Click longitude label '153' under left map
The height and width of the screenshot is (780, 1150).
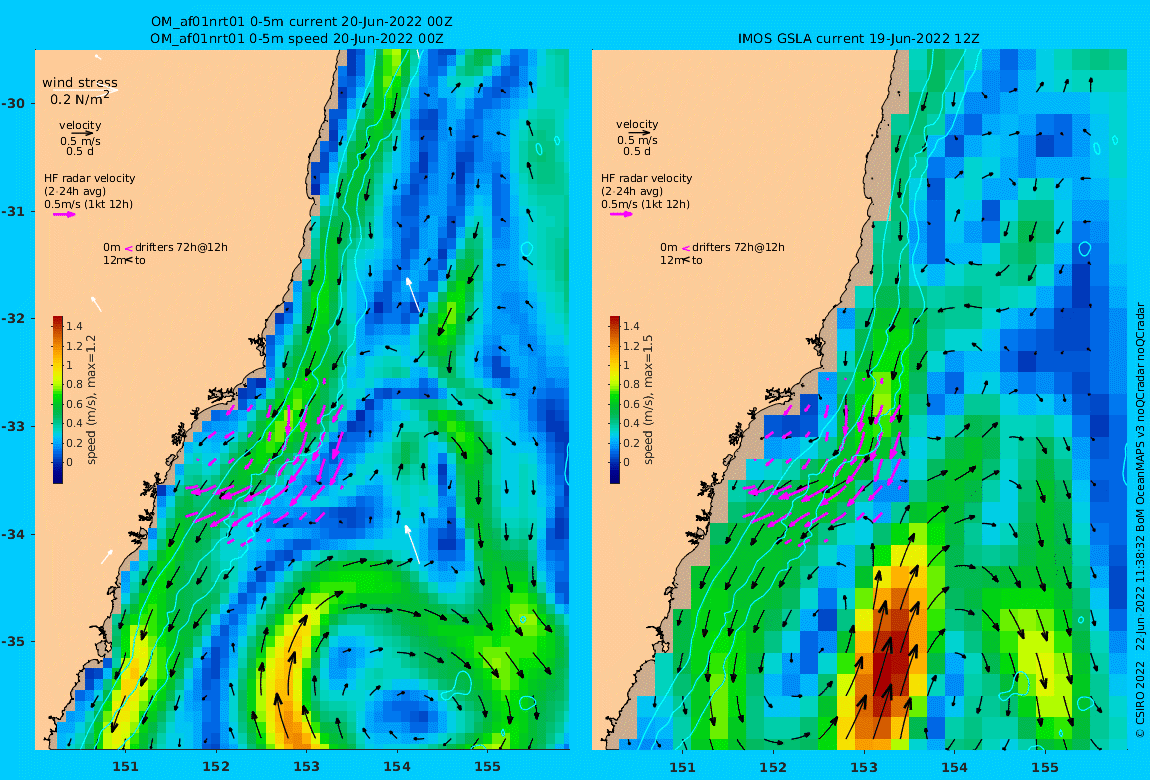point(307,767)
